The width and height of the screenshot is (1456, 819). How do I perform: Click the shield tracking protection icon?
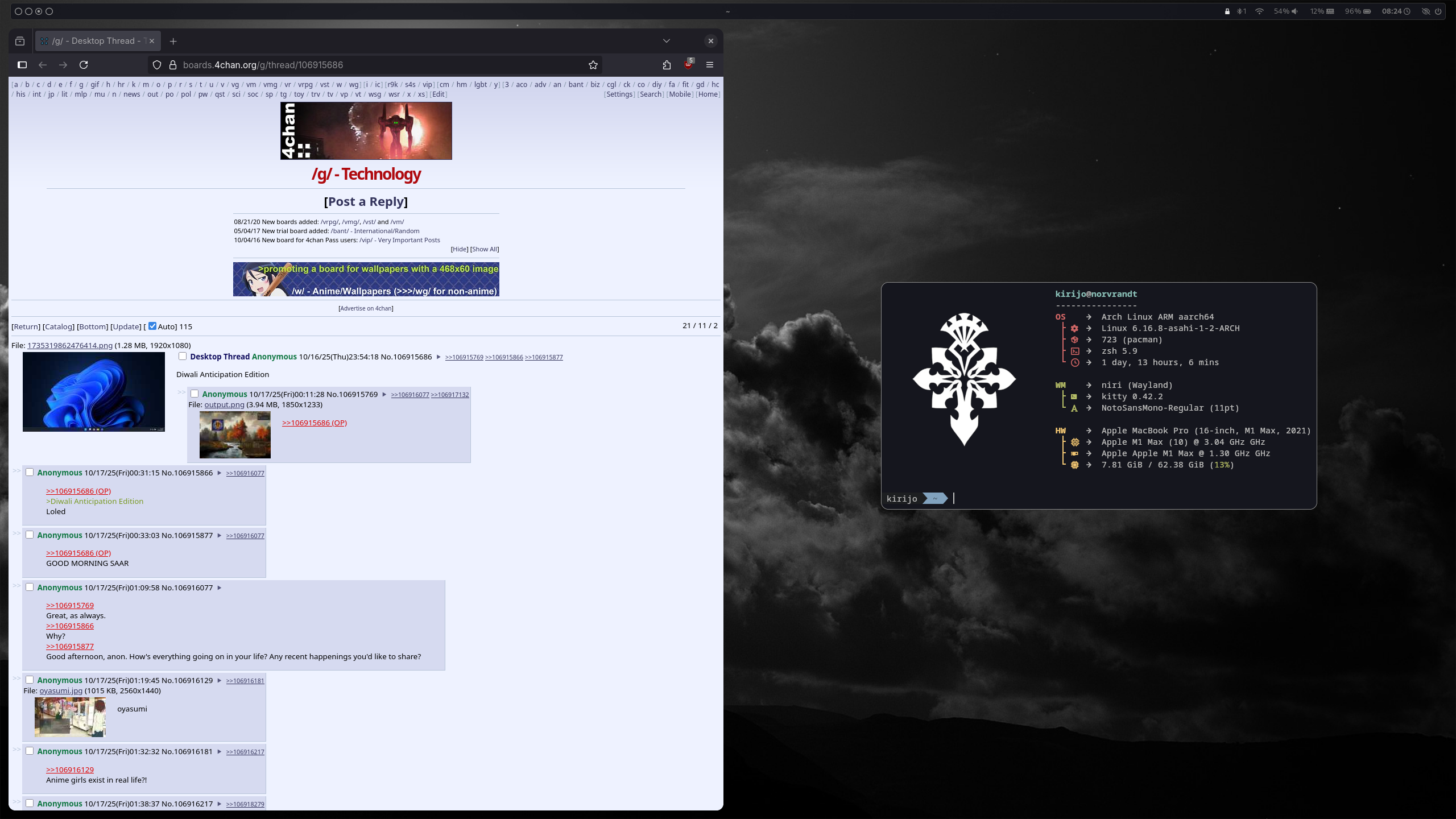(157, 65)
